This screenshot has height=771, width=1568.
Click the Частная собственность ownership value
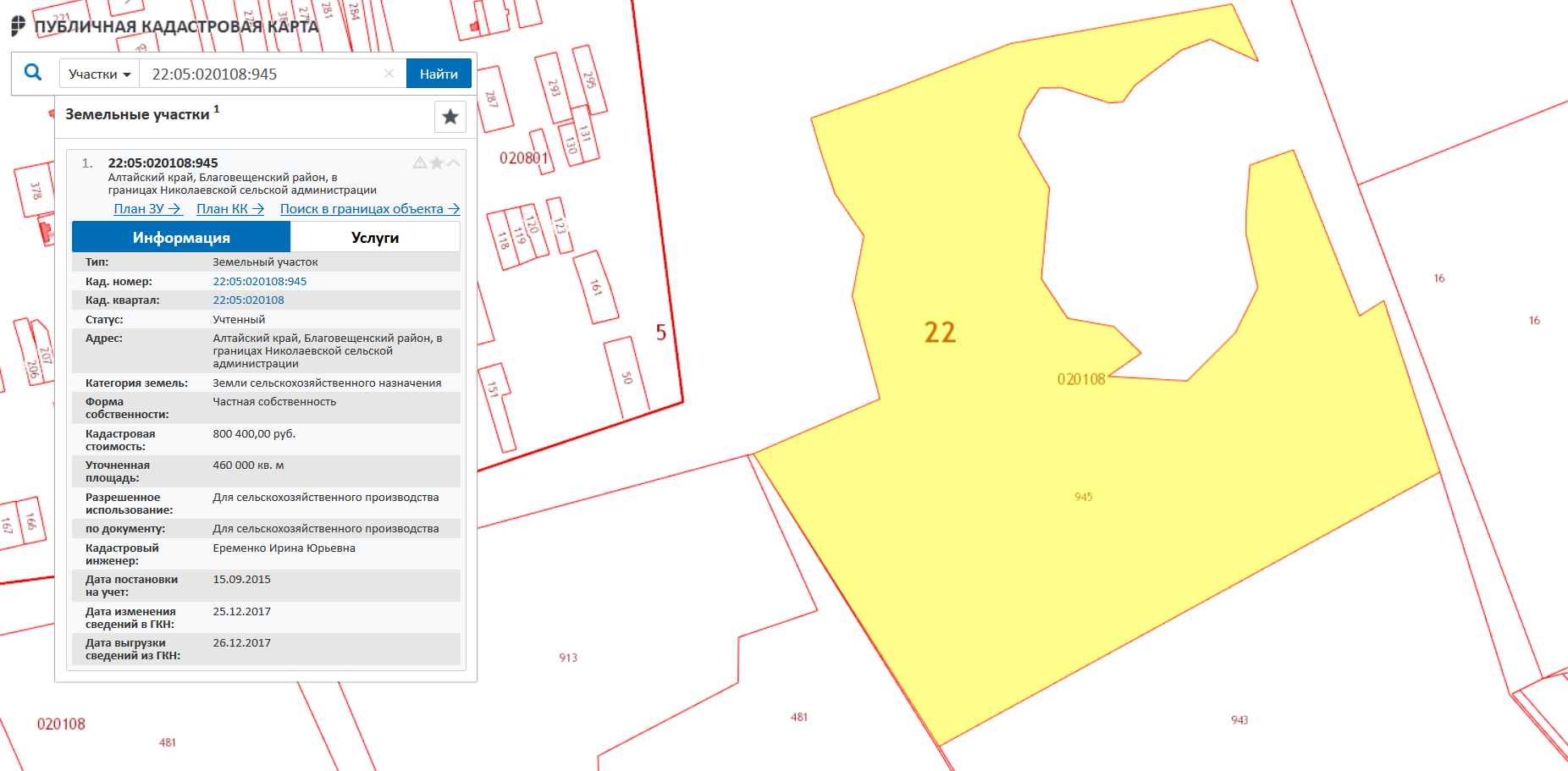(x=274, y=402)
